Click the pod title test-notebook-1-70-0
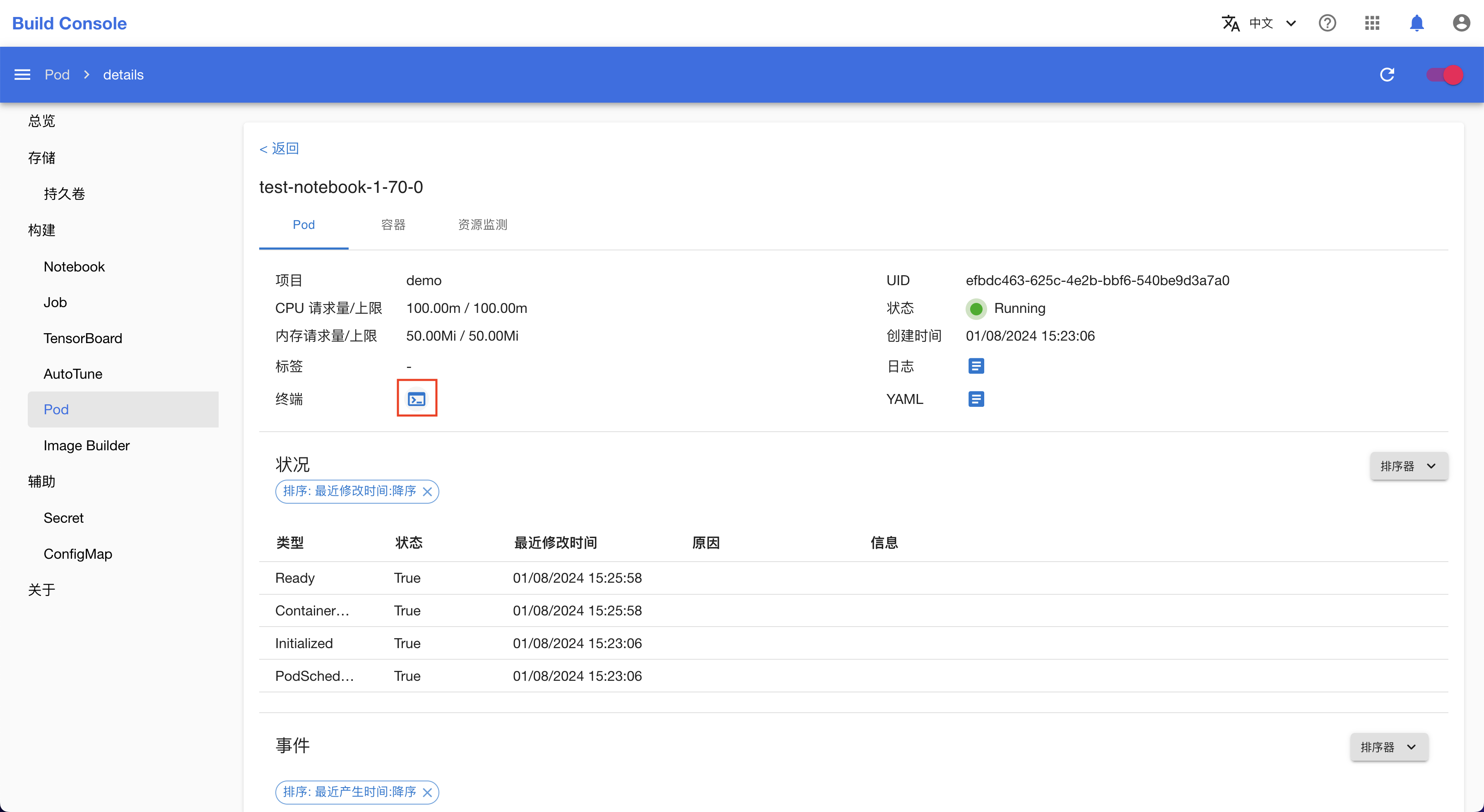Image resolution: width=1484 pixels, height=812 pixels. (x=341, y=187)
